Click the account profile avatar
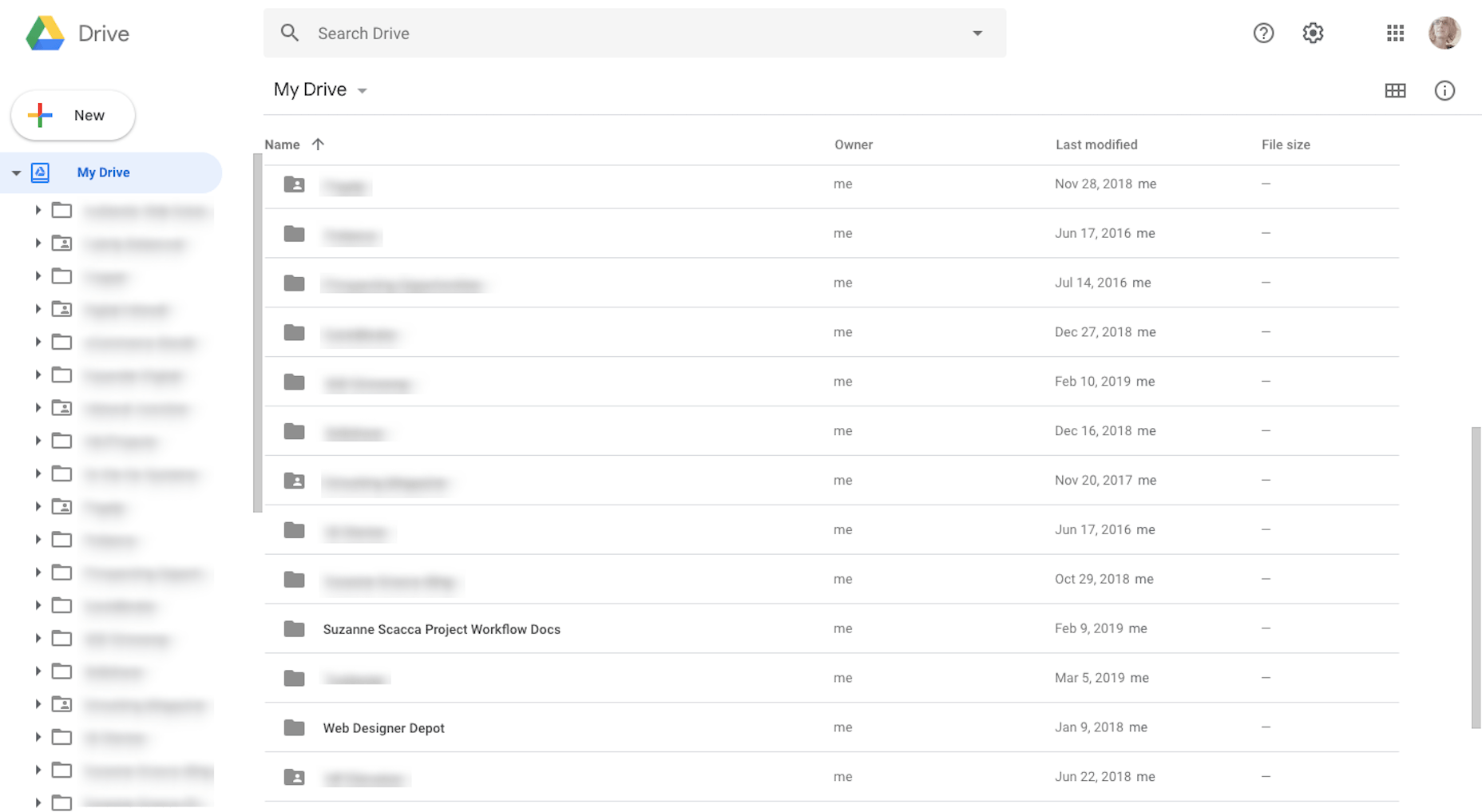The image size is (1482, 812). click(x=1444, y=33)
